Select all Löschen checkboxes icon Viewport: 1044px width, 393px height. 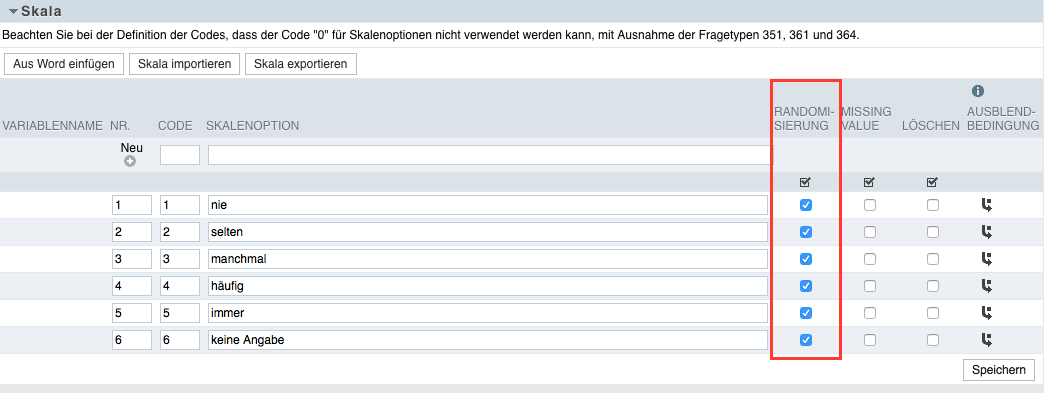click(x=932, y=182)
